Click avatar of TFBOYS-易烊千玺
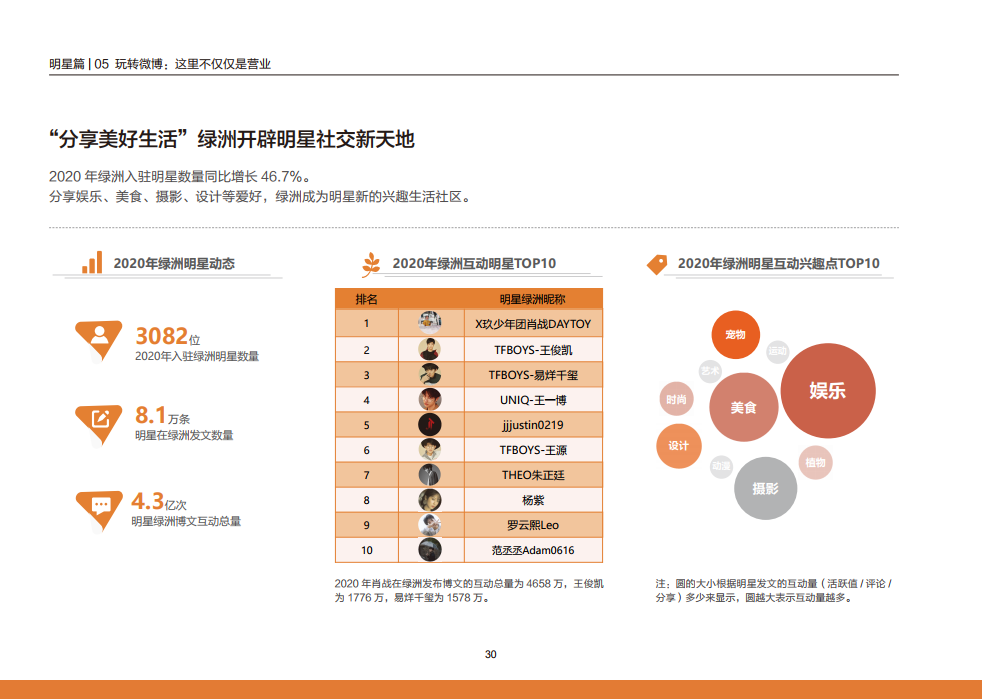 430,375
